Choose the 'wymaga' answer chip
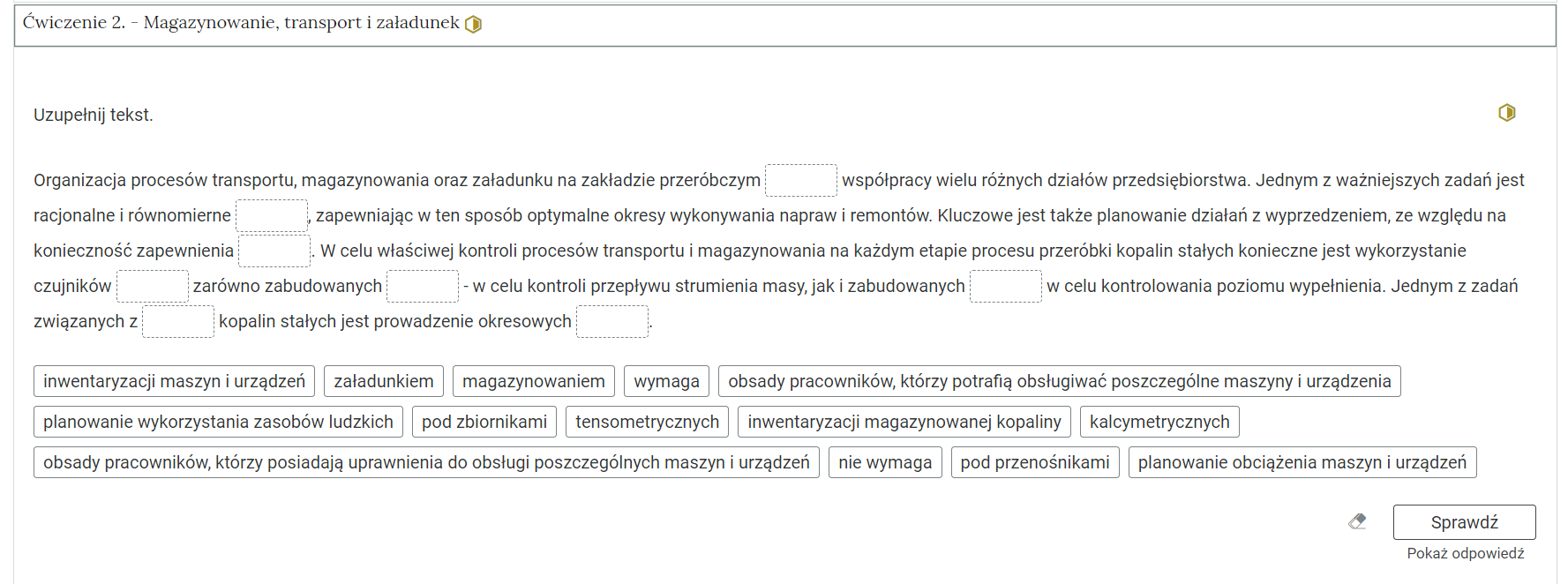 (x=666, y=381)
